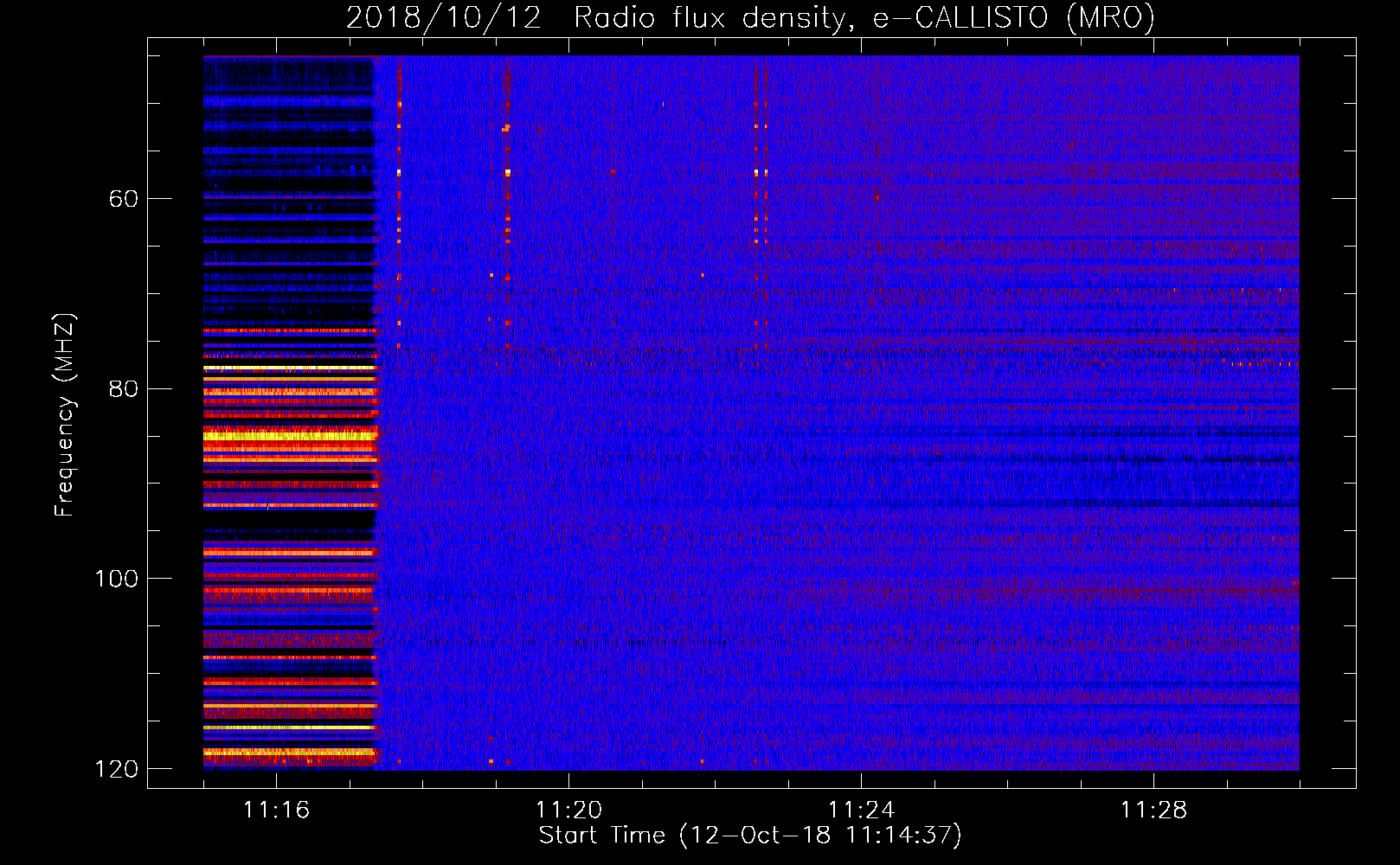The height and width of the screenshot is (865, 1400).
Task: Click the plot title '2018/10/12 Radio flux density, e-CALLISTO (MRO)'
Action: point(750,17)
